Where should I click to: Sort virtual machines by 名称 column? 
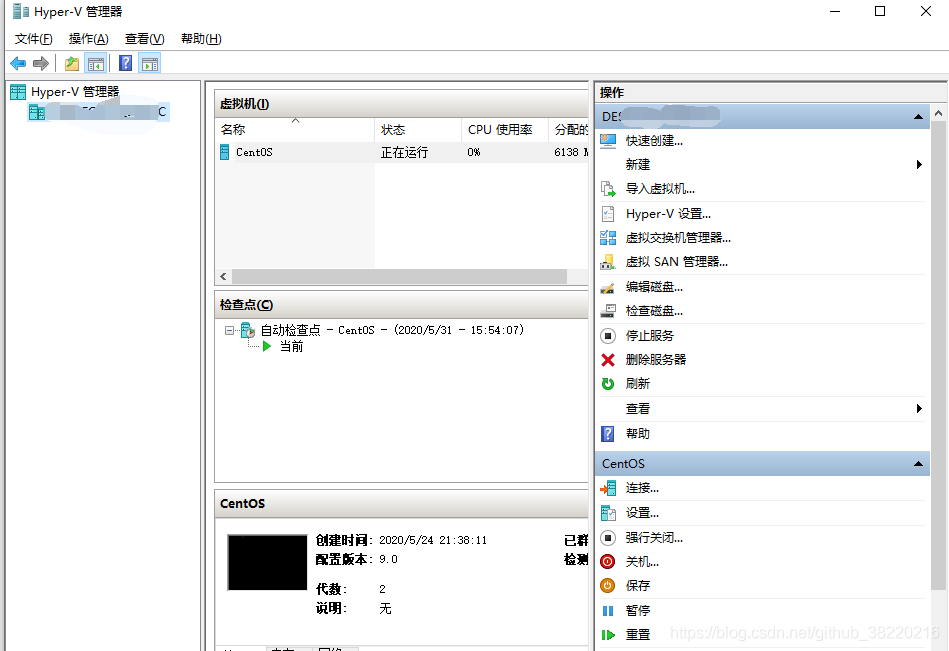pos(295,129)
